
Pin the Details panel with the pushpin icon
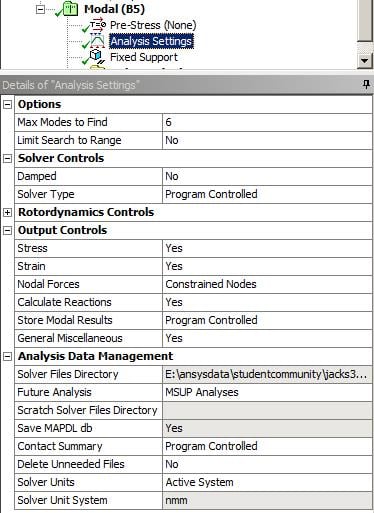[x=366, y=85]
